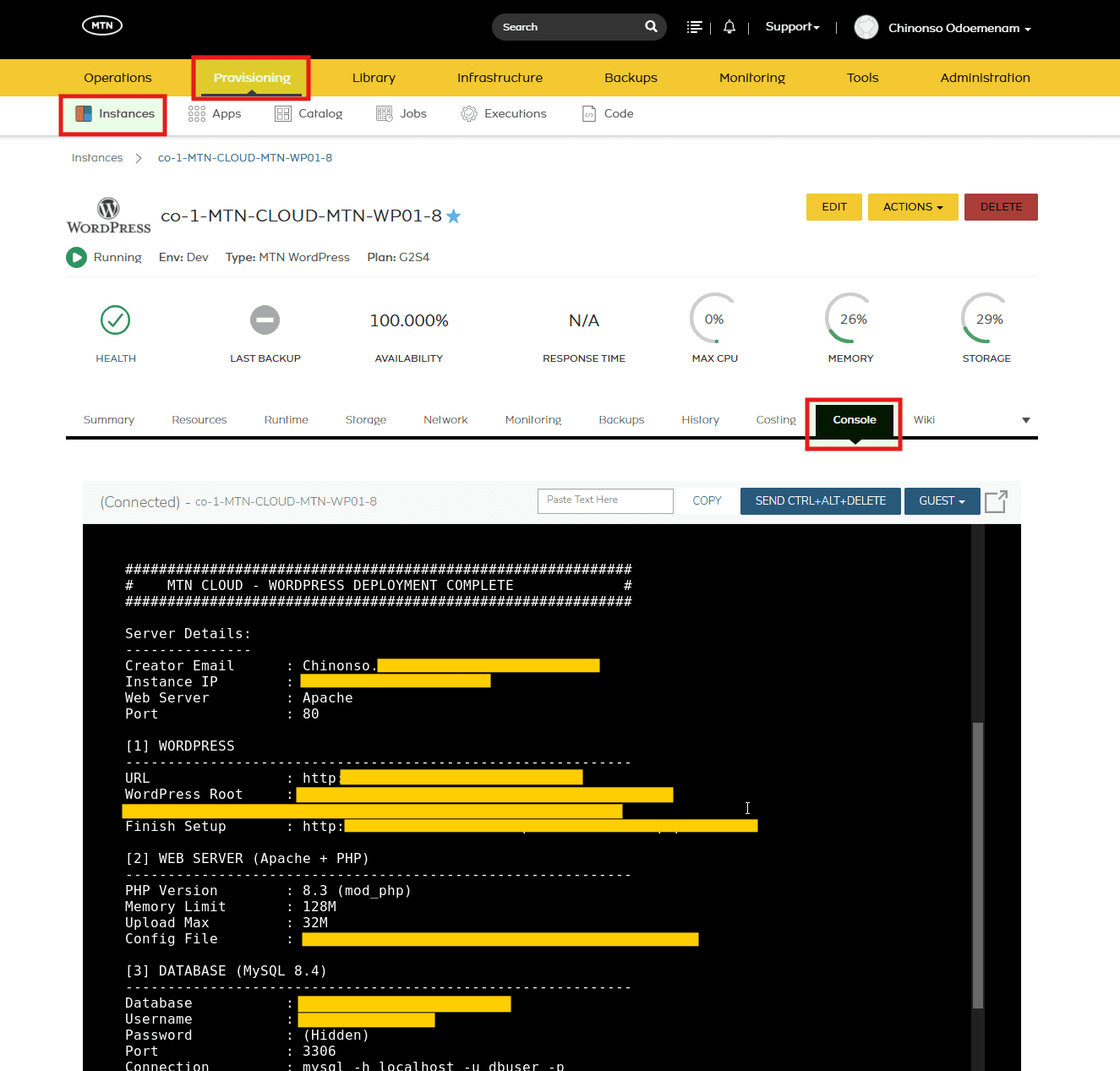Viewport: 1120px width, 1071px height.
Task: Click the Apps grid icon
Action: (x=197, y=113)
